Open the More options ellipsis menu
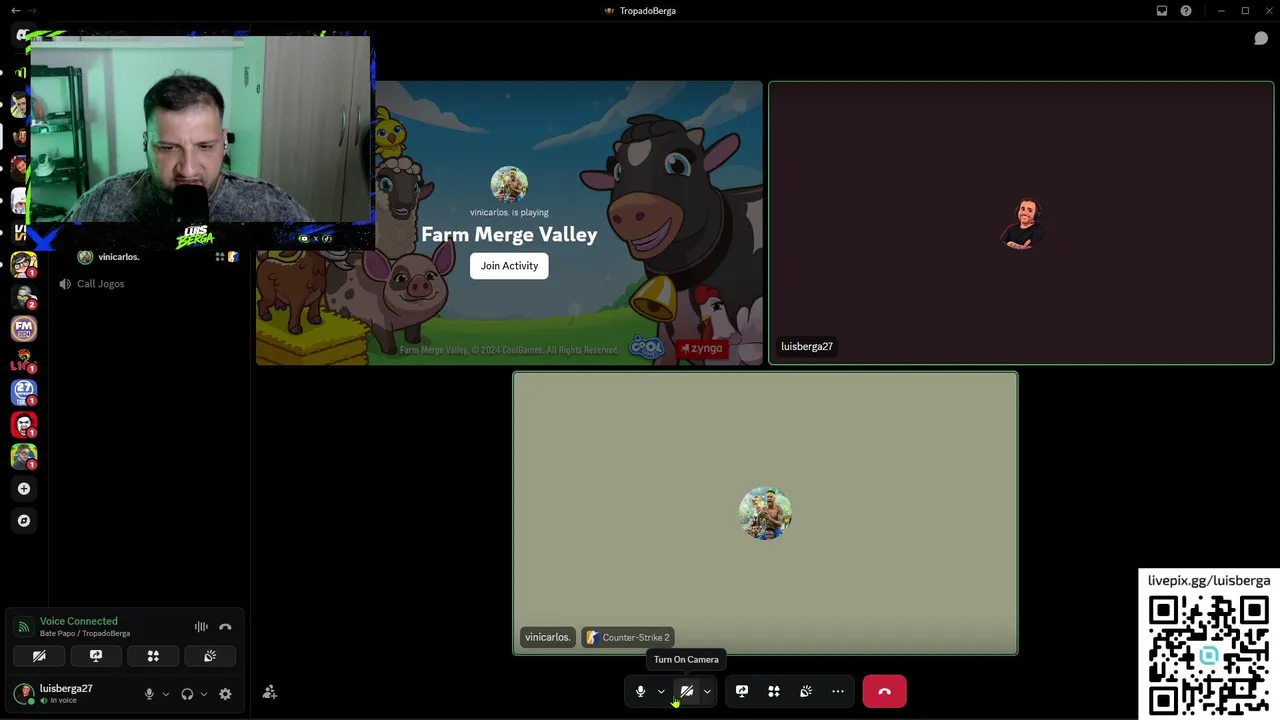This screenshot has width=1280, height=720. coord(838,691)
